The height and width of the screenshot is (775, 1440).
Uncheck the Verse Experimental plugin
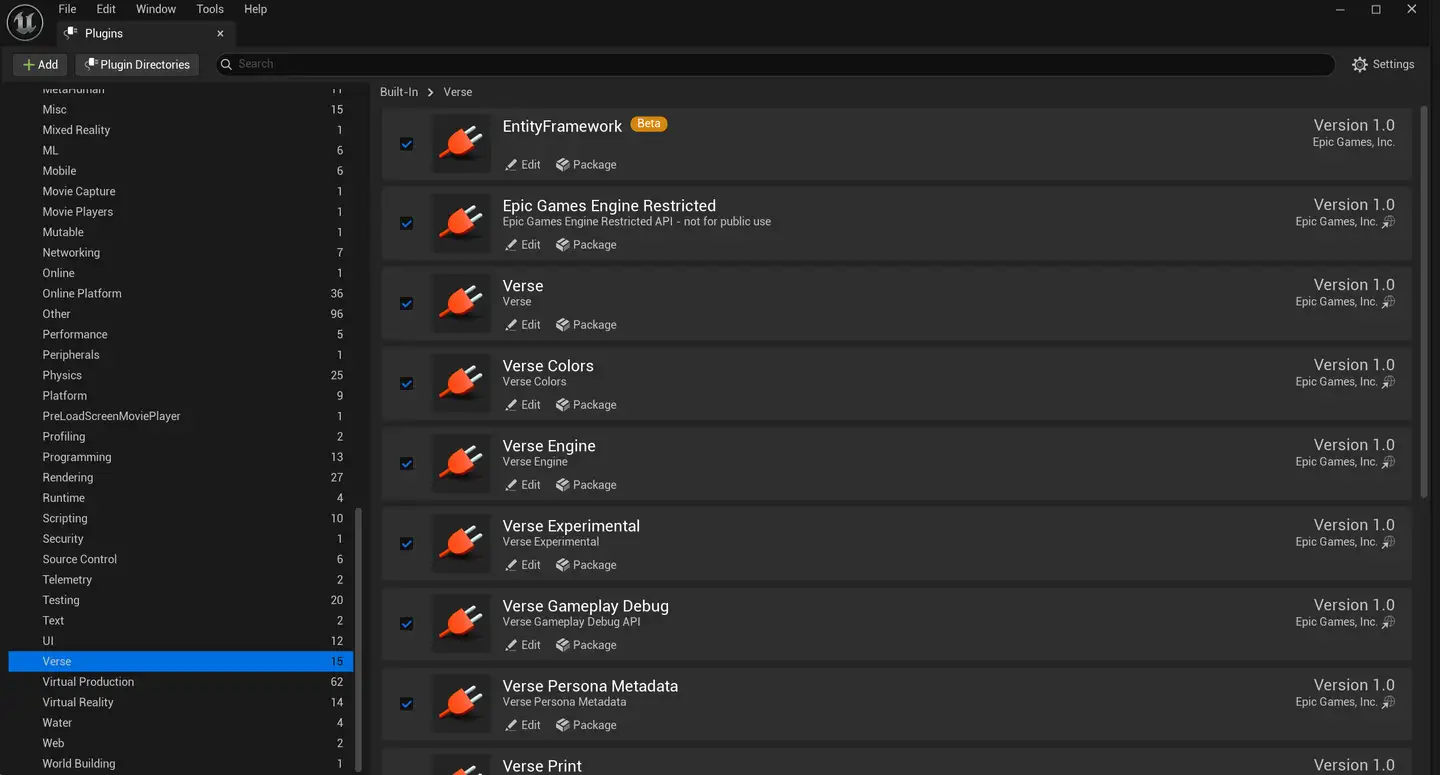pyautogui.click(x=407, y=544)
